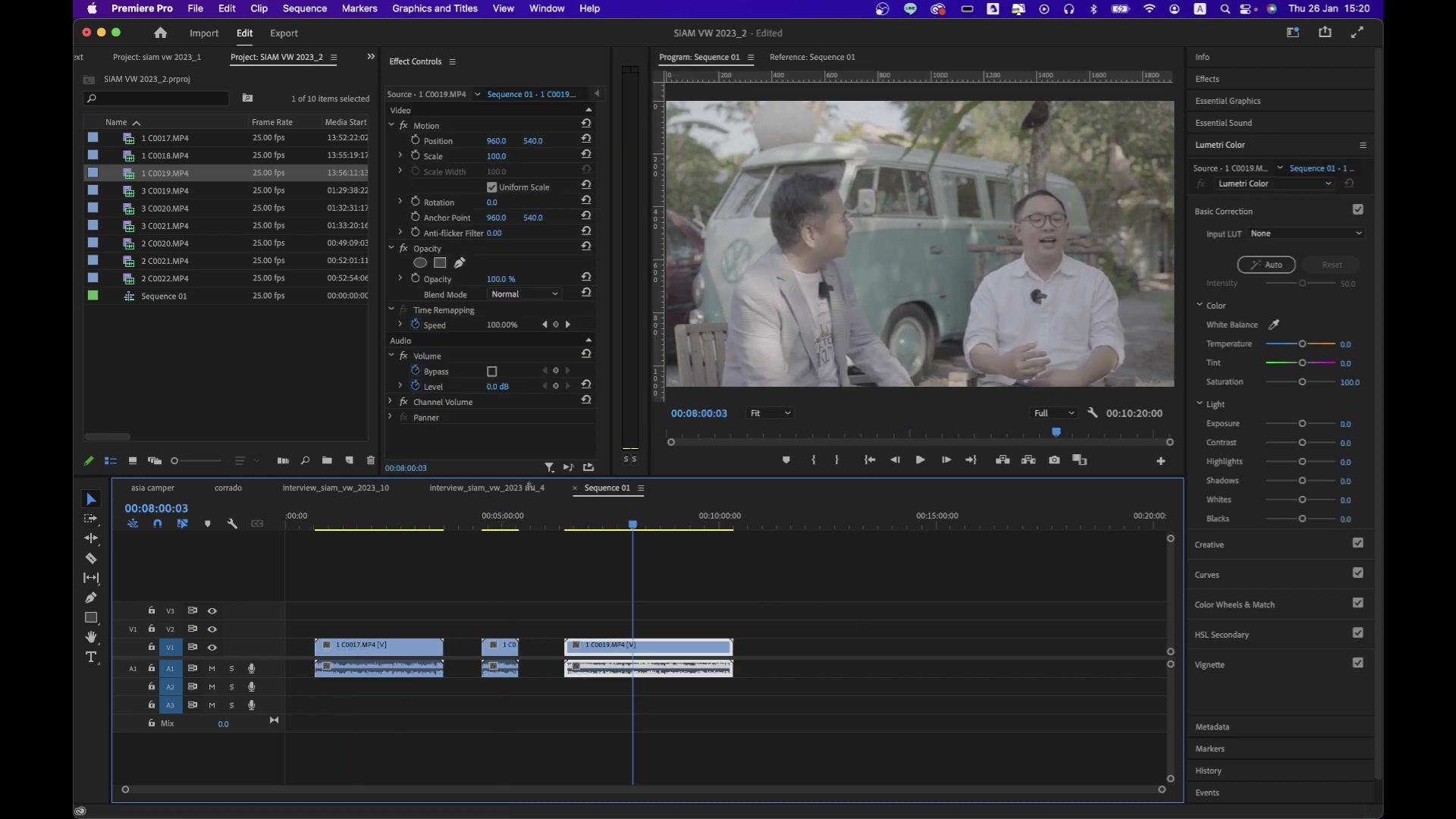
Task: Click the Find magnifier in Project panel
Action: (x=305, y=460)
